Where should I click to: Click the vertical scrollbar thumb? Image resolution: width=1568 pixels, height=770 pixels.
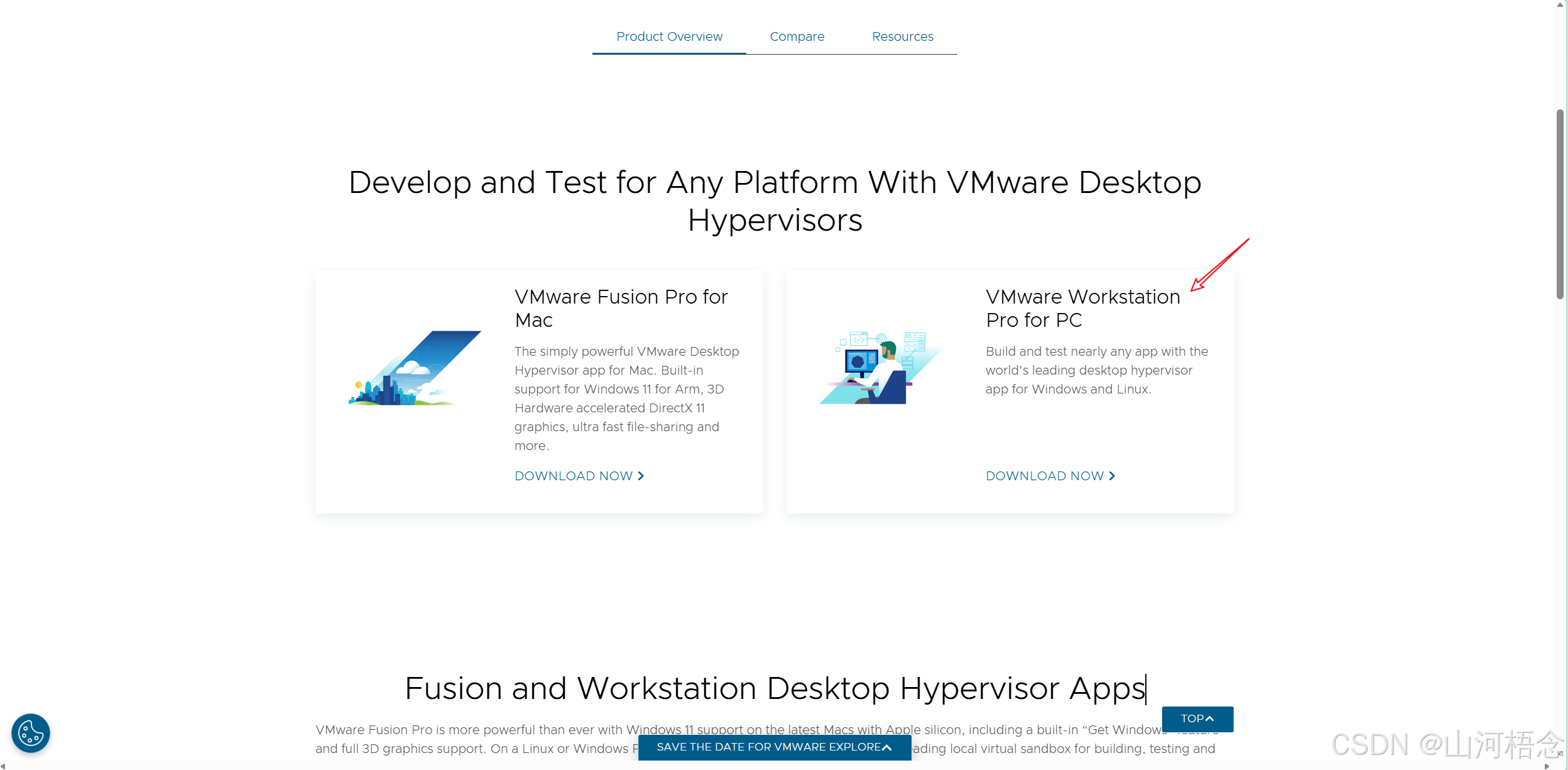(x=1560, y=204)
